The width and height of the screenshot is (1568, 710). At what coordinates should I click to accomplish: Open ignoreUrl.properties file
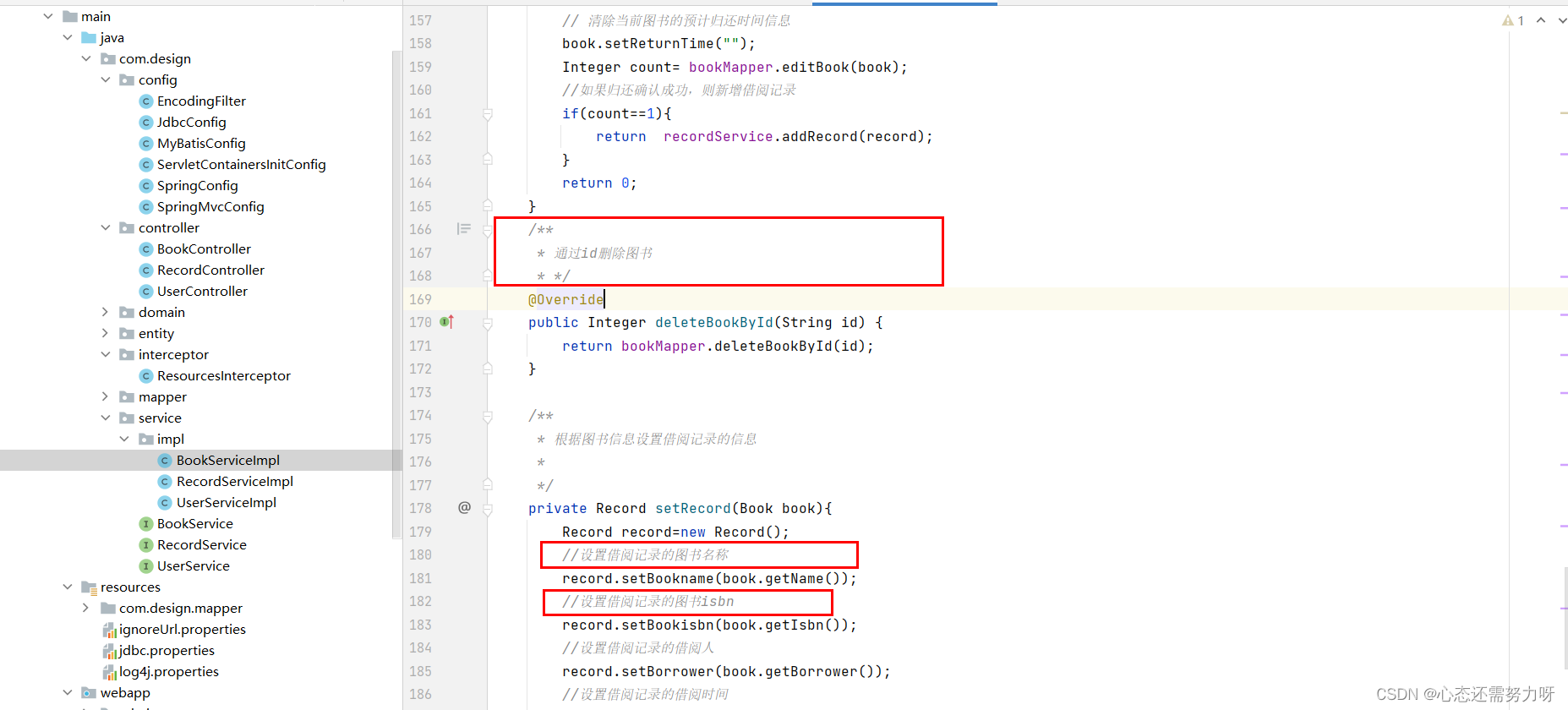182,629
